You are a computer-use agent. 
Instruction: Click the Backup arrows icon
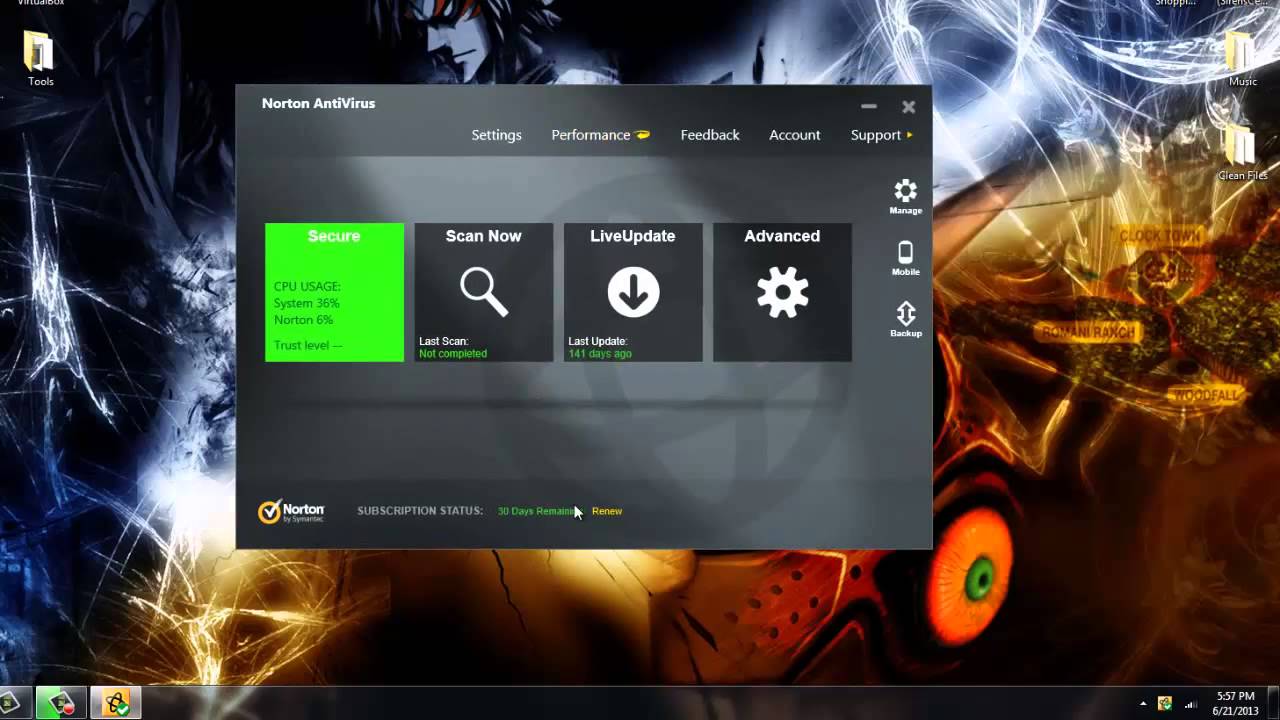coord(905,313)
